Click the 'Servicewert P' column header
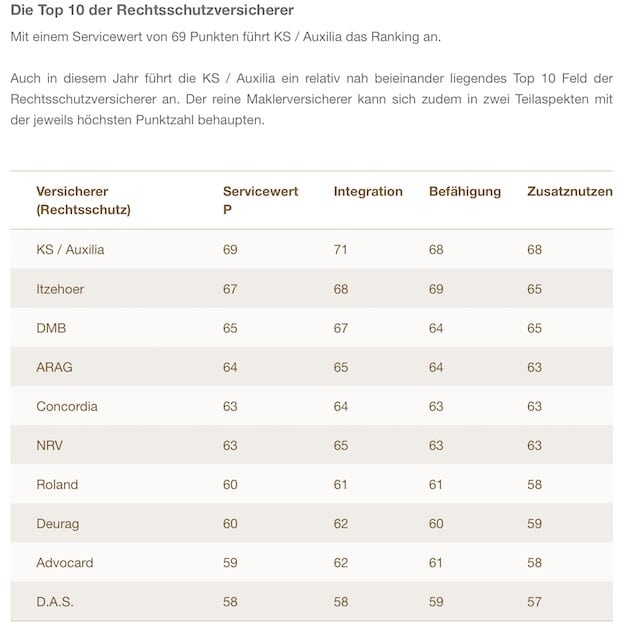The image size is (621, 628). click(260, 200)
